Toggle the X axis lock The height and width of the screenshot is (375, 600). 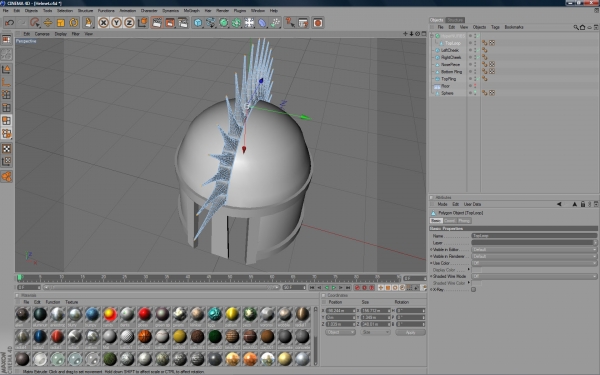[x=103, y=23]
